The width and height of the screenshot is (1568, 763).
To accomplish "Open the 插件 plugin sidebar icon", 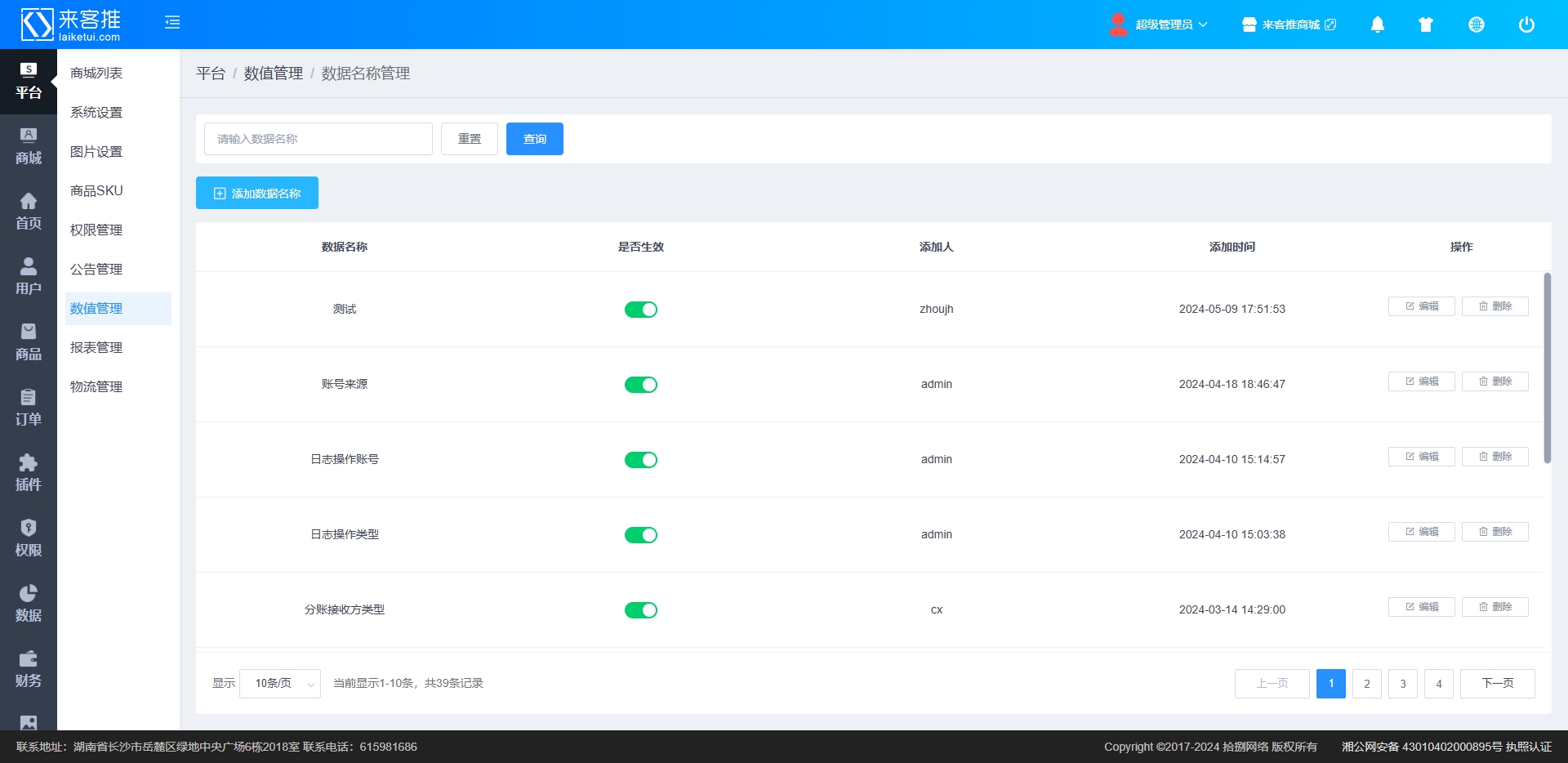I will [x=28, y=473].
